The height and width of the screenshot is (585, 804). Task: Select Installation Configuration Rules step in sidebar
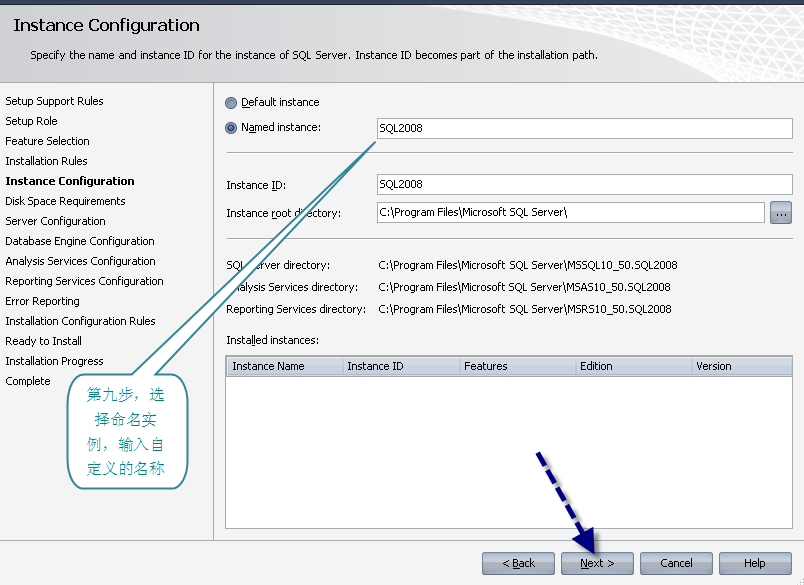[x=80, y=321]
